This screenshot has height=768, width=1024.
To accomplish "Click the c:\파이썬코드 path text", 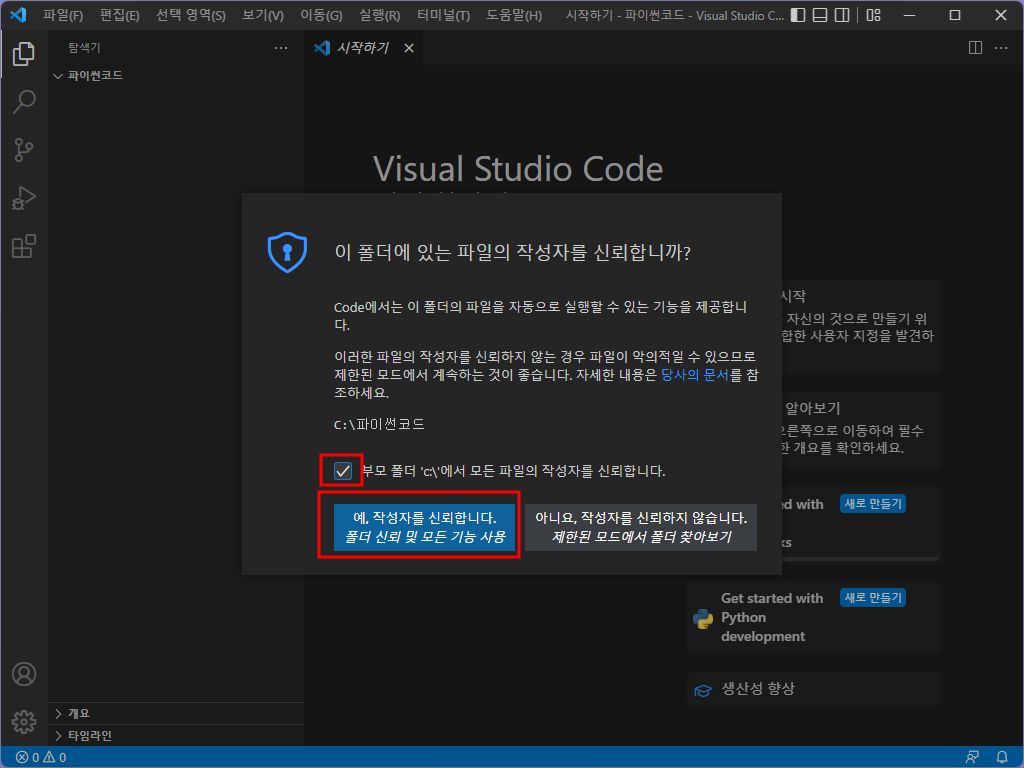I will 379,424.
